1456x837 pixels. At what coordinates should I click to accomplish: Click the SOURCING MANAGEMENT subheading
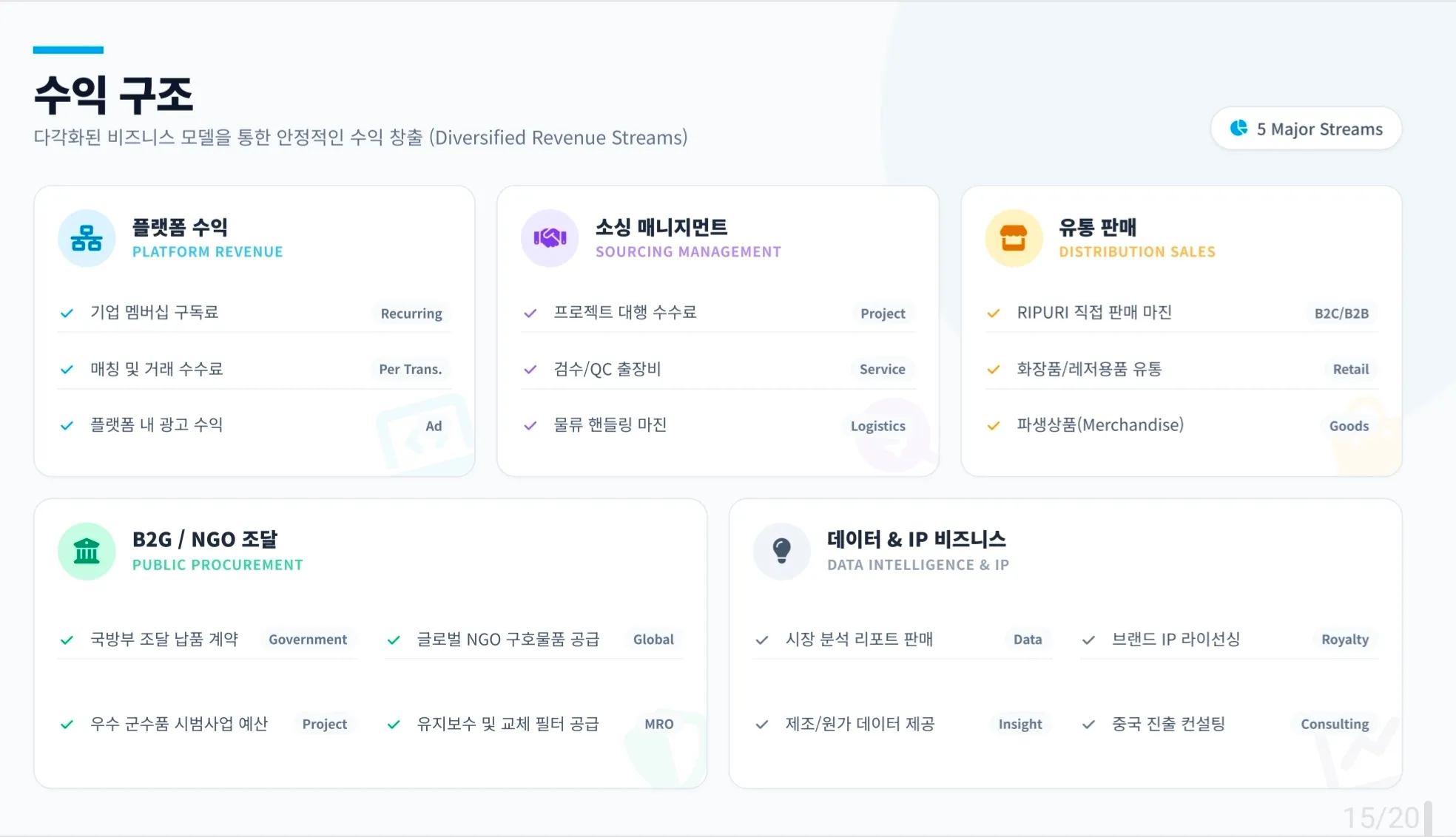coord(688,251)
